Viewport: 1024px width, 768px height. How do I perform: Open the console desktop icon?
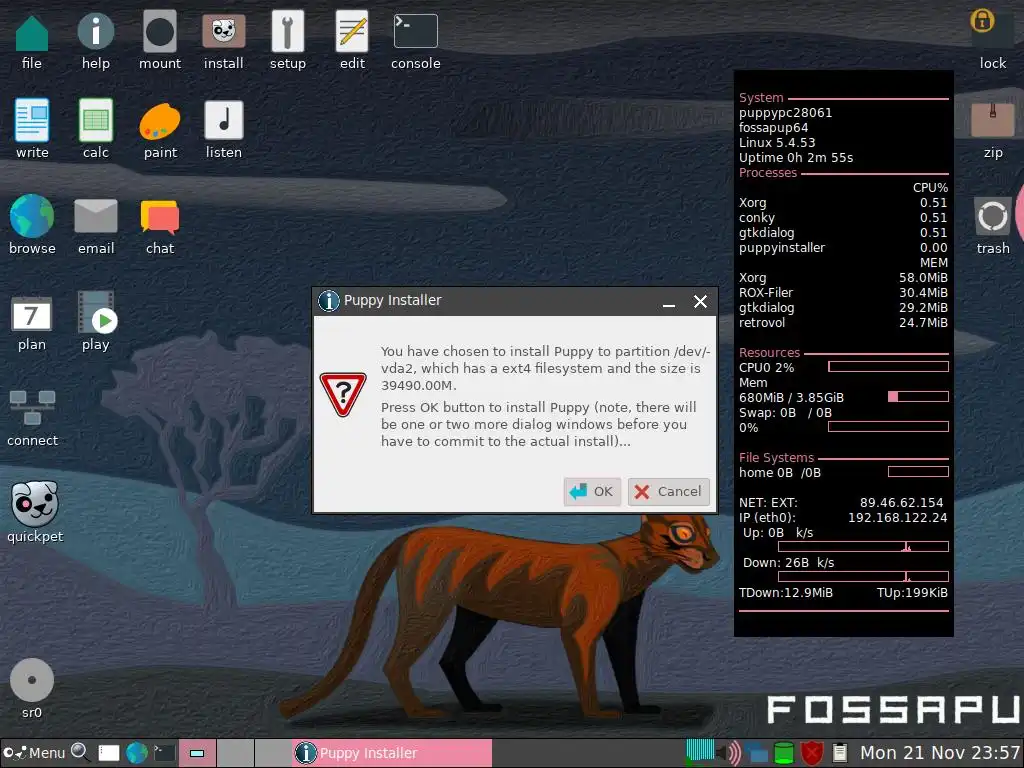415,31
